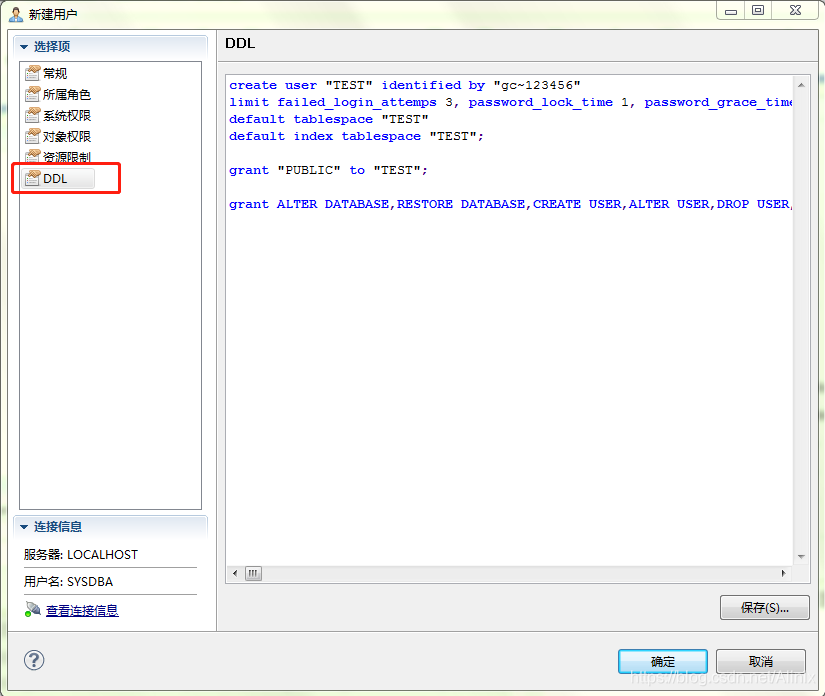Click the connection info plug icon

[x=33, y=609]
